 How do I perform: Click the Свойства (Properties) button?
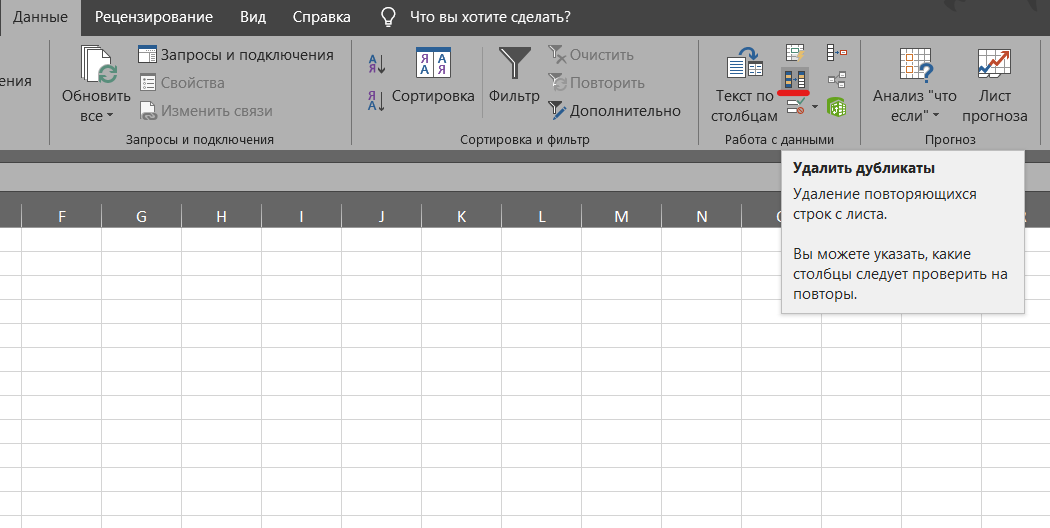click(182, 83)
